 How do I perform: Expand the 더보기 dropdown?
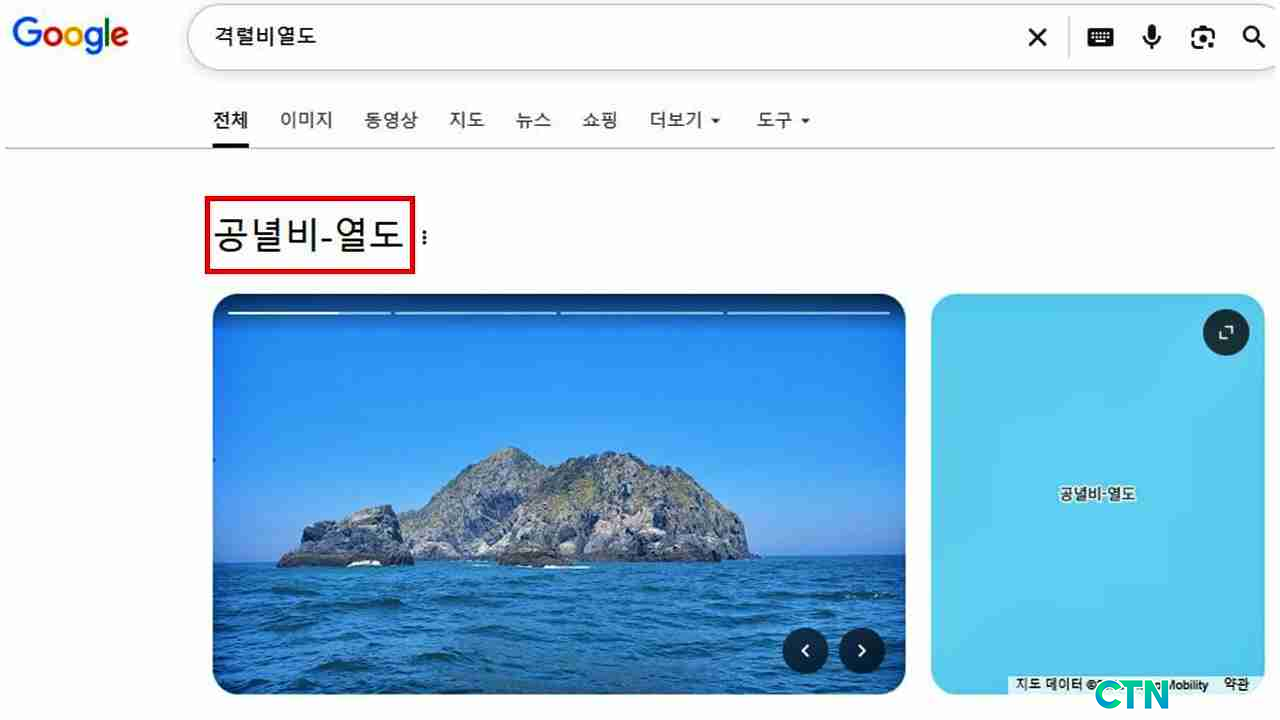click(x=685, y=120)
